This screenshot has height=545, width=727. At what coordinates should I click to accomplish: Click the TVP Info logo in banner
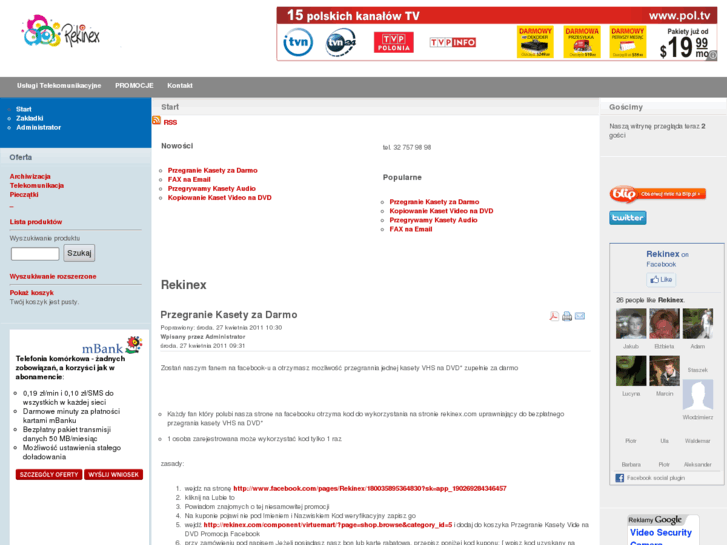[x=453, y=42]
